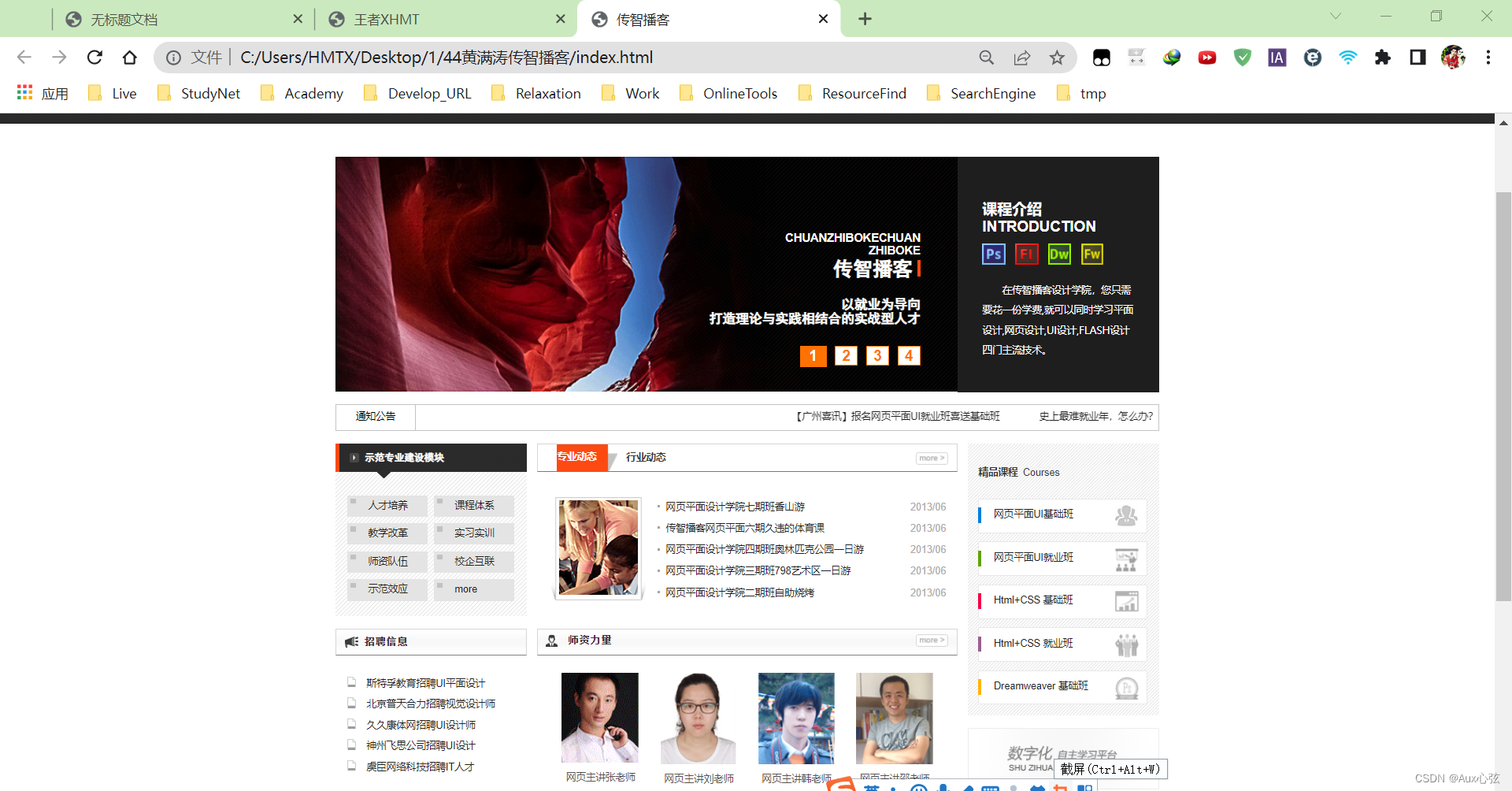Click the Photoshop Ps icon in course introduction
The image size is (1512, 791).
(993, 254)
